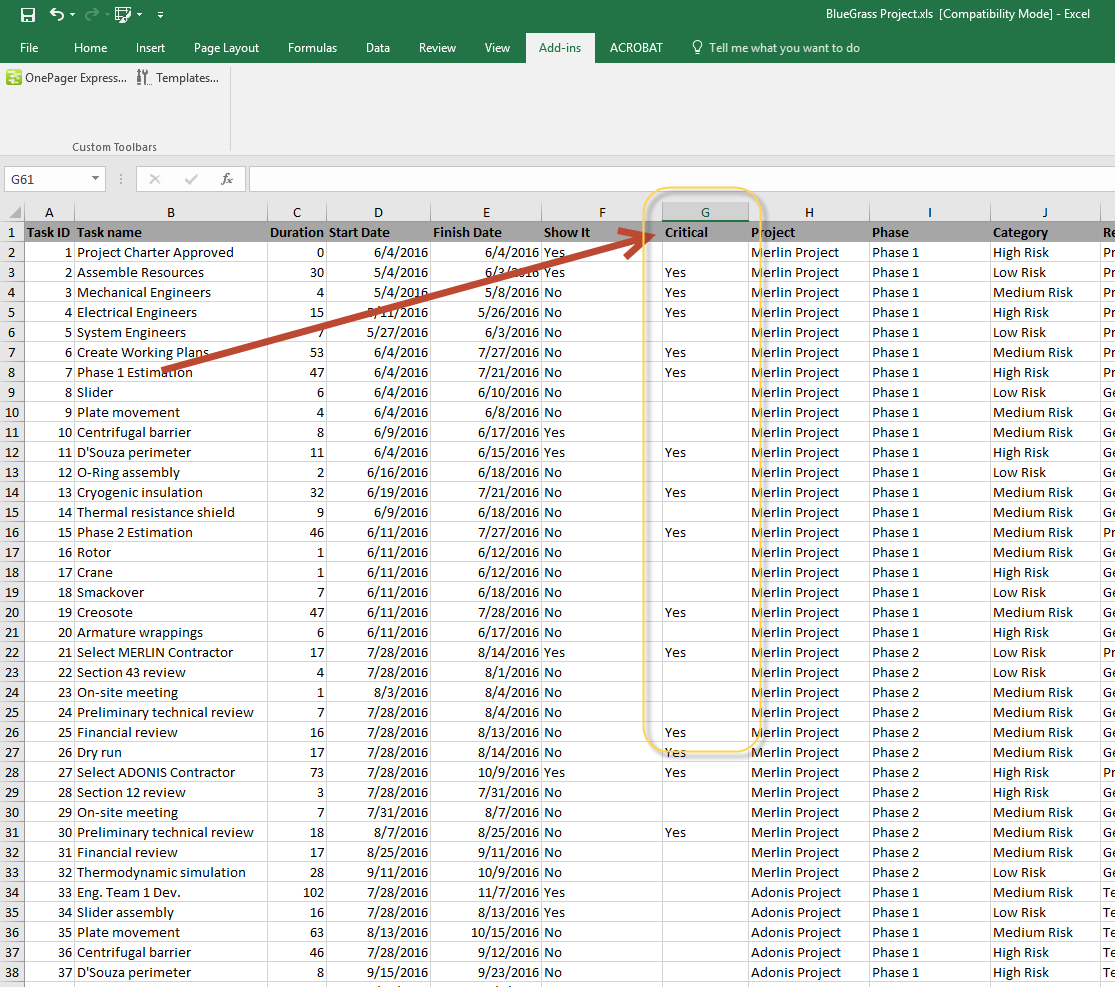Image resolution: width=1115 pixels, height=987 pixels.
Task: Open the Undo history dropdown arrow
Action: (74, 15)
